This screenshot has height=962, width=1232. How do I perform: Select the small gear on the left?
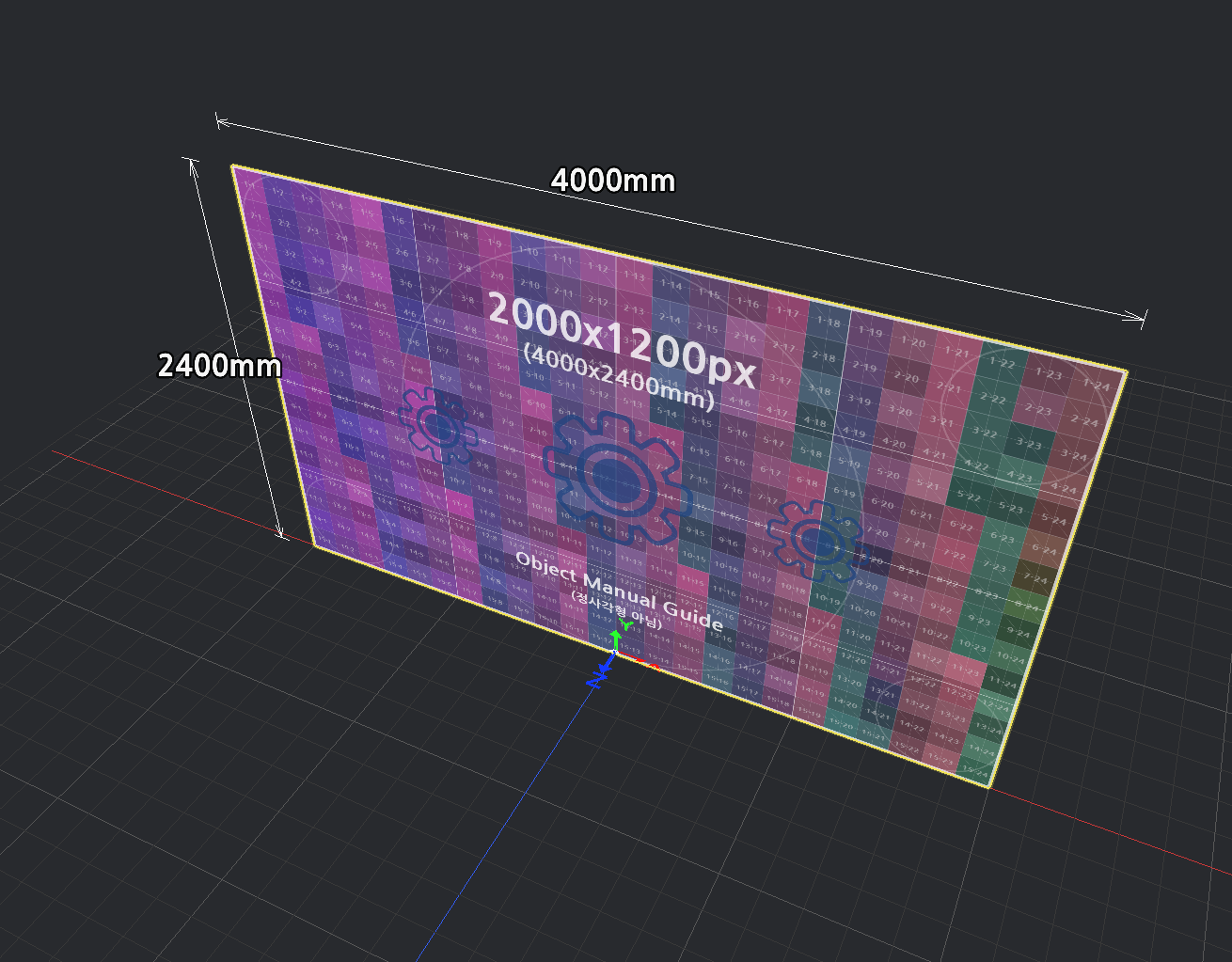[x=436, y=426]
